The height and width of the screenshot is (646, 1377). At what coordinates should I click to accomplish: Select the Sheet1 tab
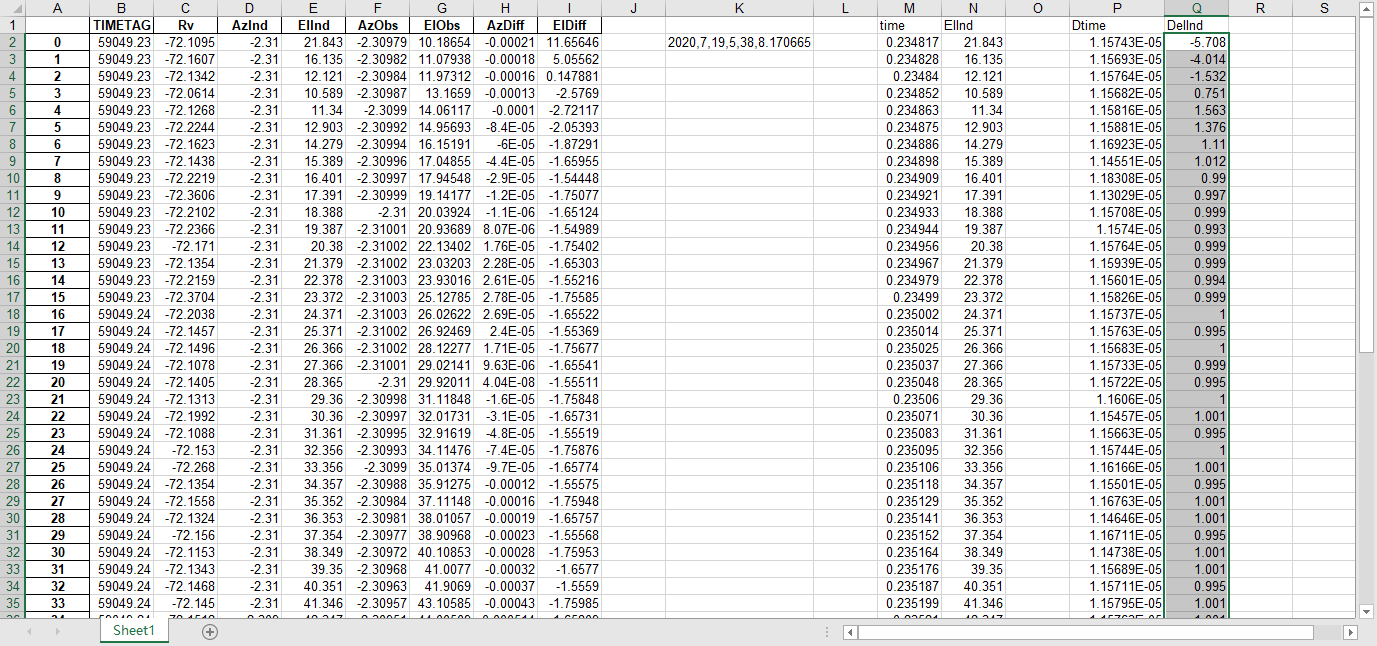click(x=133, y=633)
